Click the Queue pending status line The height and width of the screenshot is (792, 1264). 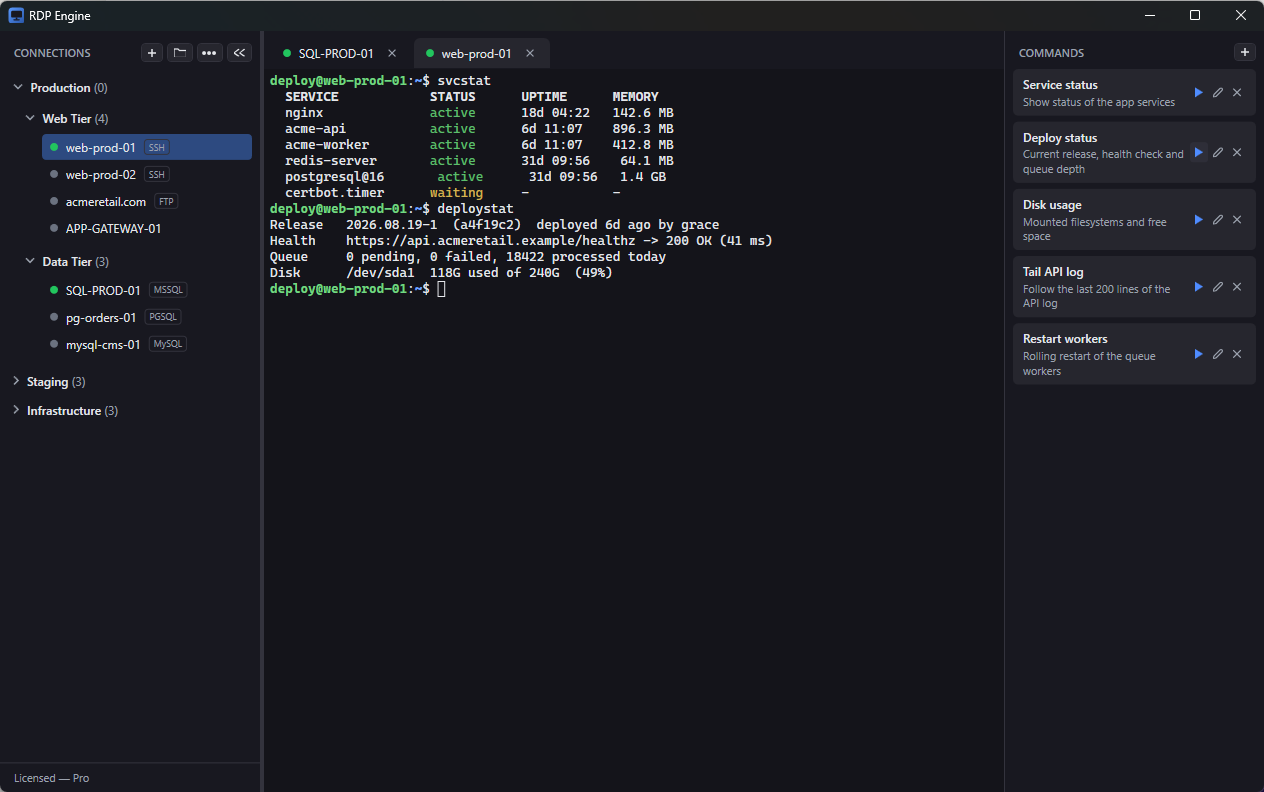tap(468, 257)
